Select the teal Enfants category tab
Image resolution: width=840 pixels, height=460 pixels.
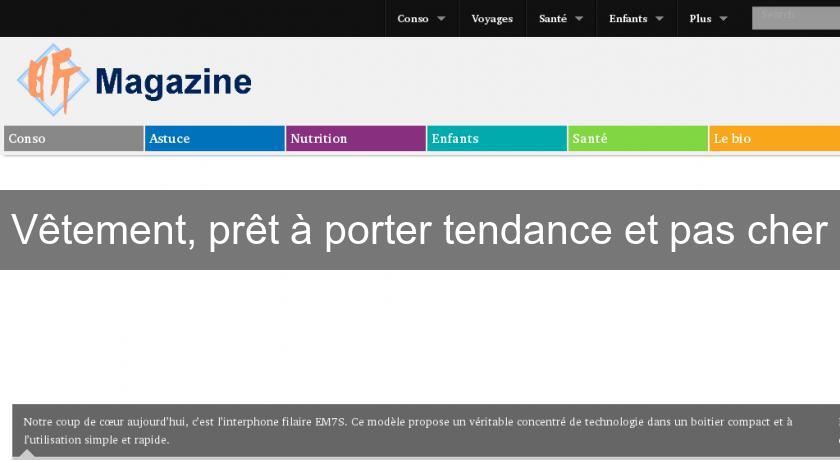[x=497, y=139]
